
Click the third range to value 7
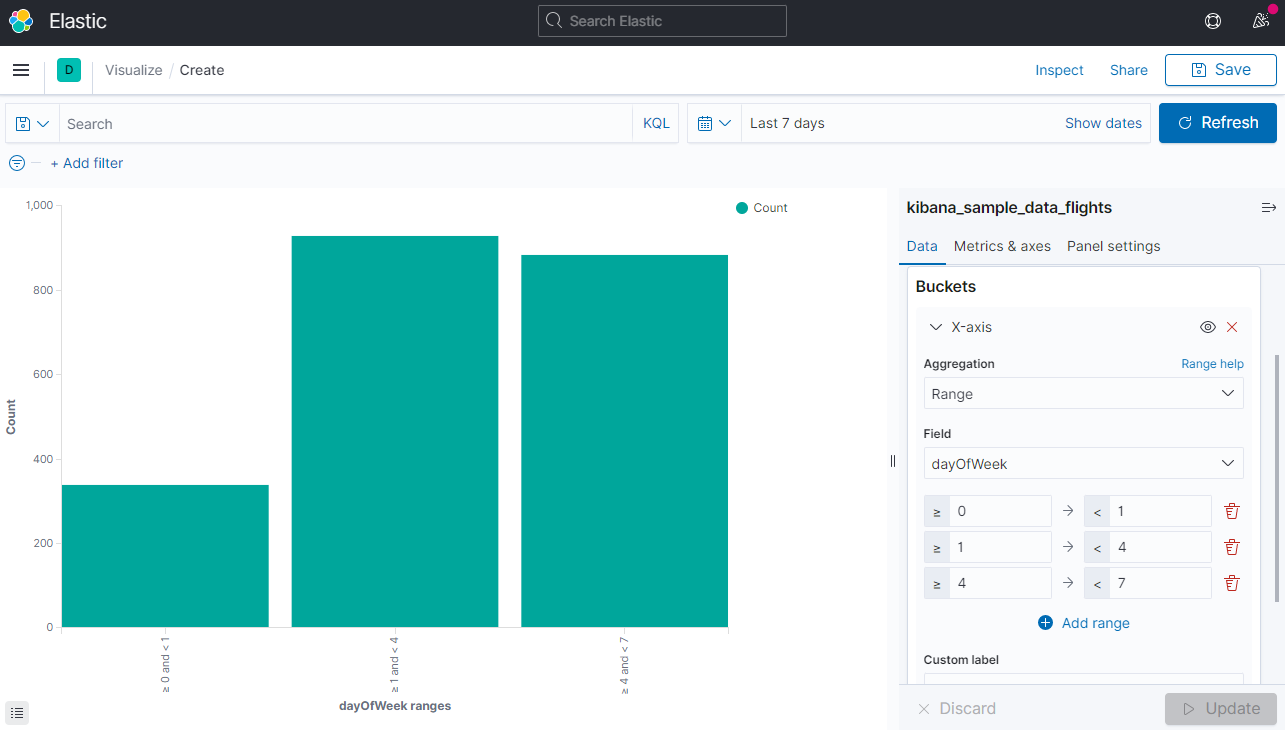click(1160, 583)
